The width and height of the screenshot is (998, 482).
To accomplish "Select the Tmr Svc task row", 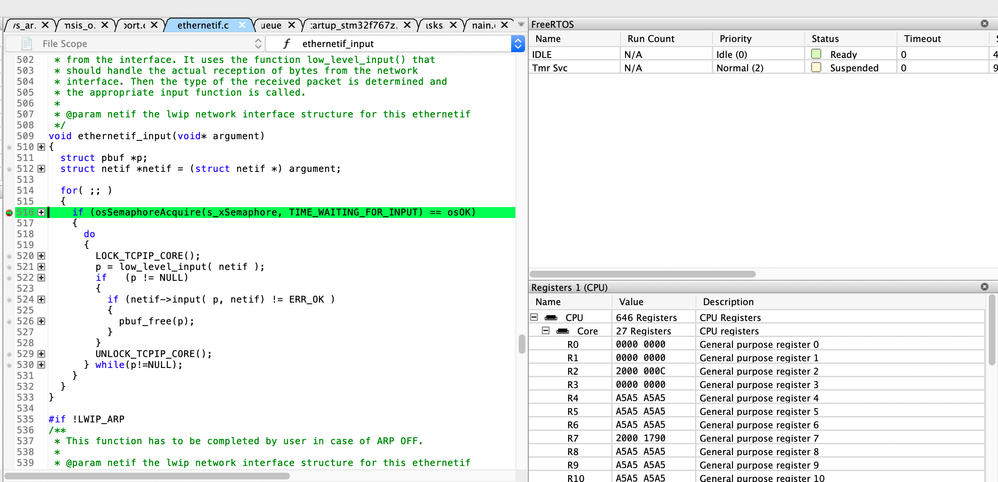I will point(763,67).
